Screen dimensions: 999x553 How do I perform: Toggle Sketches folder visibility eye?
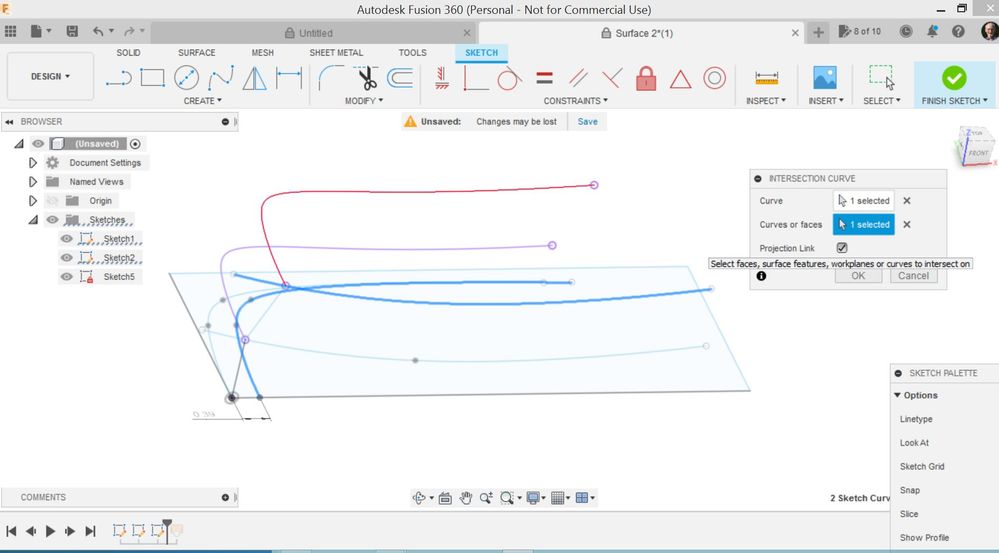pyautogui.click(x=52, y=220)
